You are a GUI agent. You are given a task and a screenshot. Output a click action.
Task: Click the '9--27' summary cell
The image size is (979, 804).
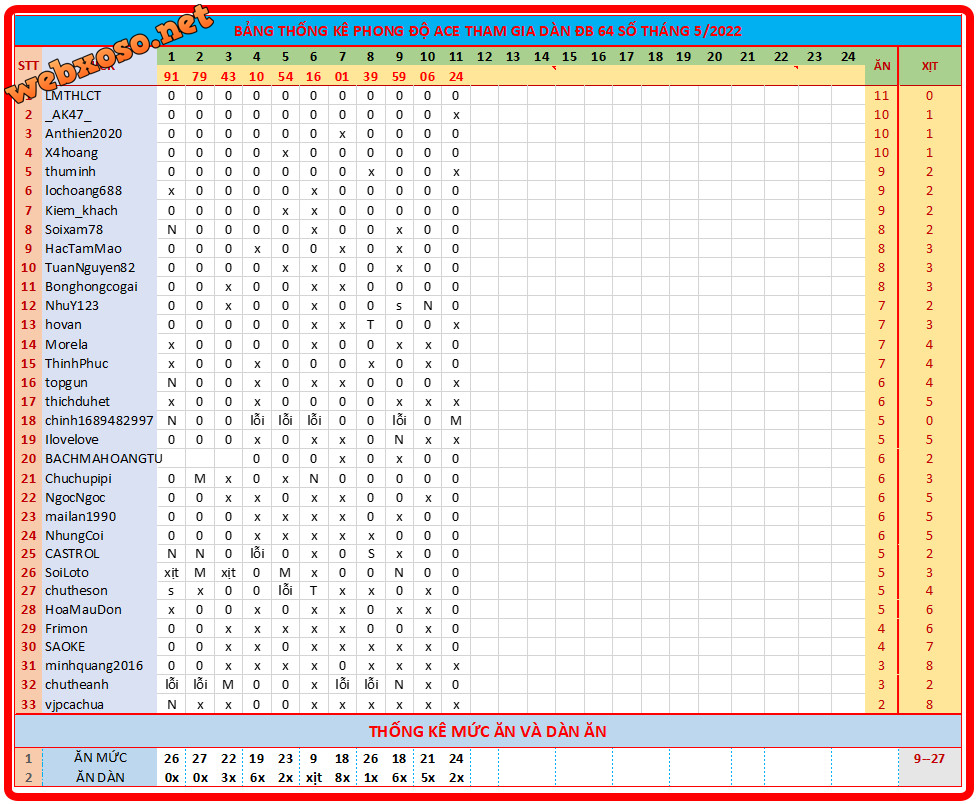coord(930,759)
